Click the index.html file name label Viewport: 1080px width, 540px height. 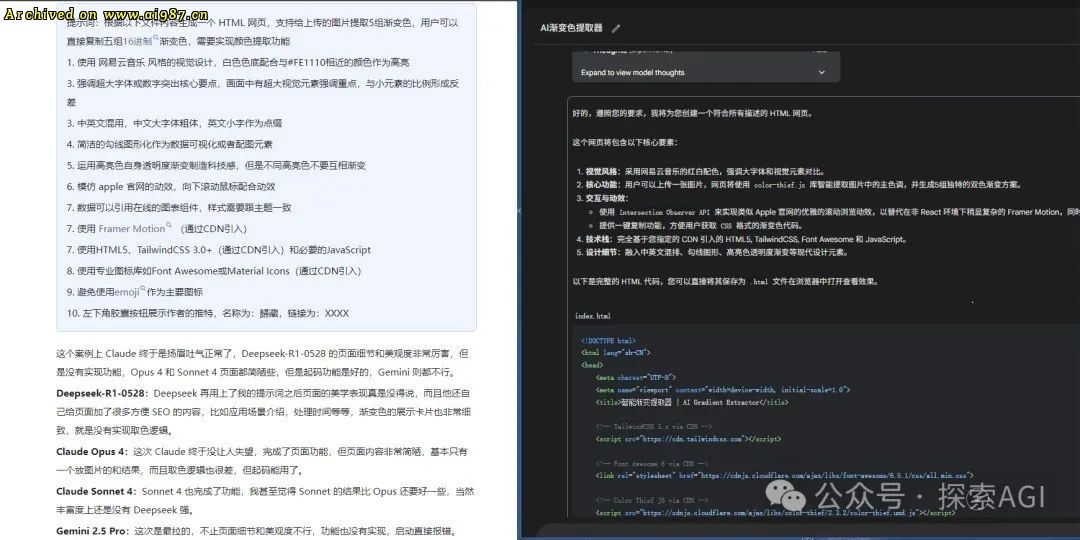click(592, 316)
